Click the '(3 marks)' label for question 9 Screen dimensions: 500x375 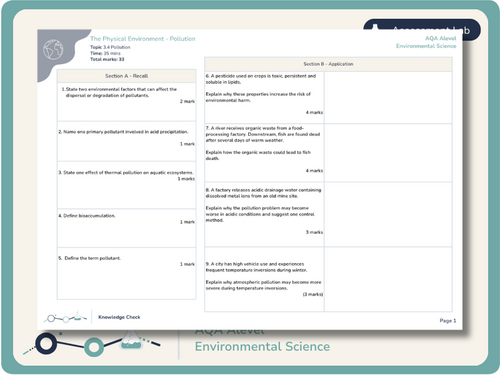pyautogui.click(x=313, y=295)
